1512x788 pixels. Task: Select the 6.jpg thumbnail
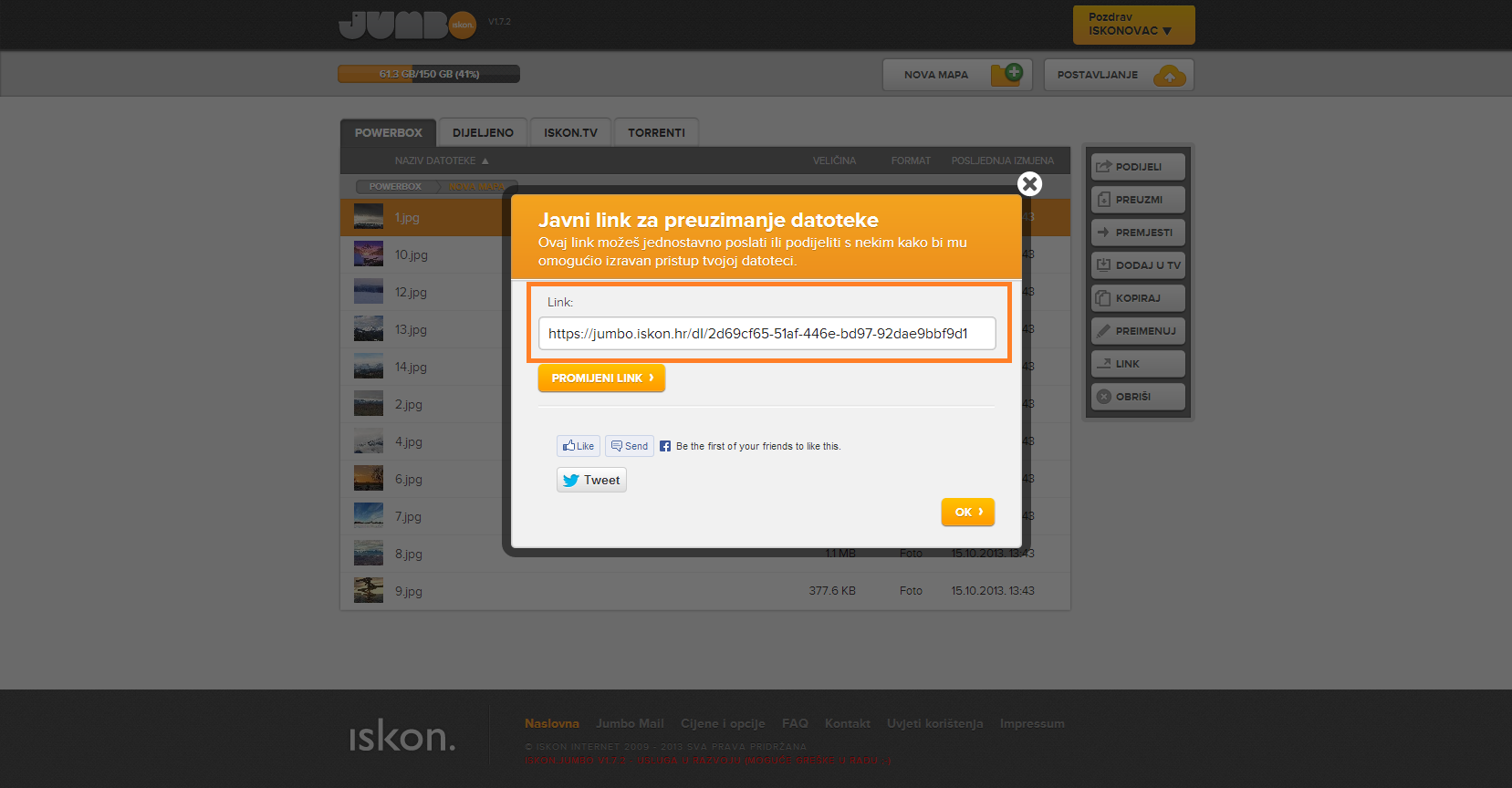(x=369, y=479)
